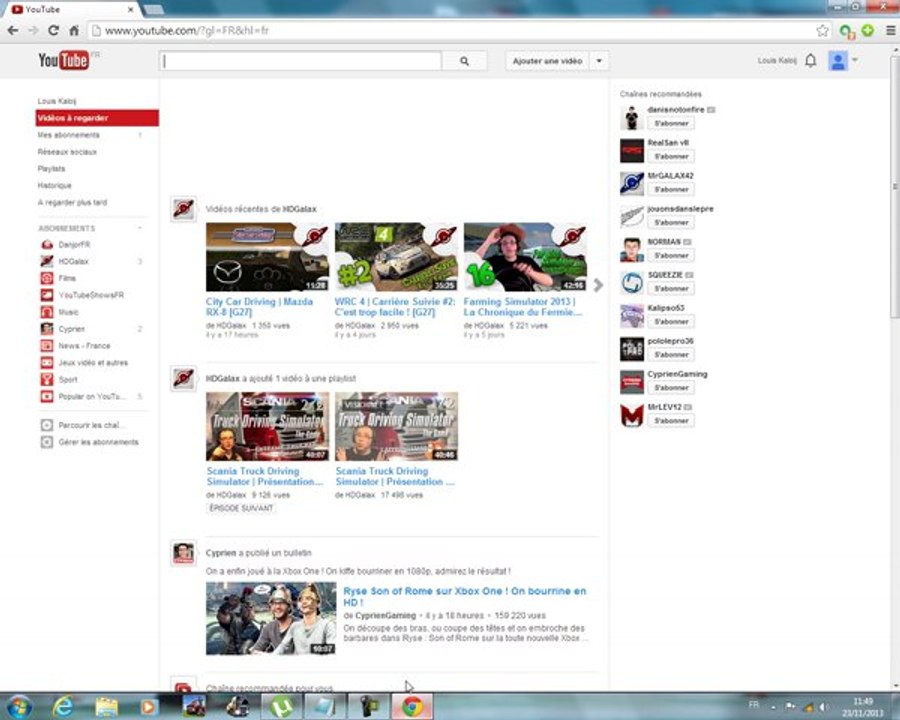Subscribe to danisnotonfire channel
Viewport: 900px width, 720px height.
pos(671,123)
